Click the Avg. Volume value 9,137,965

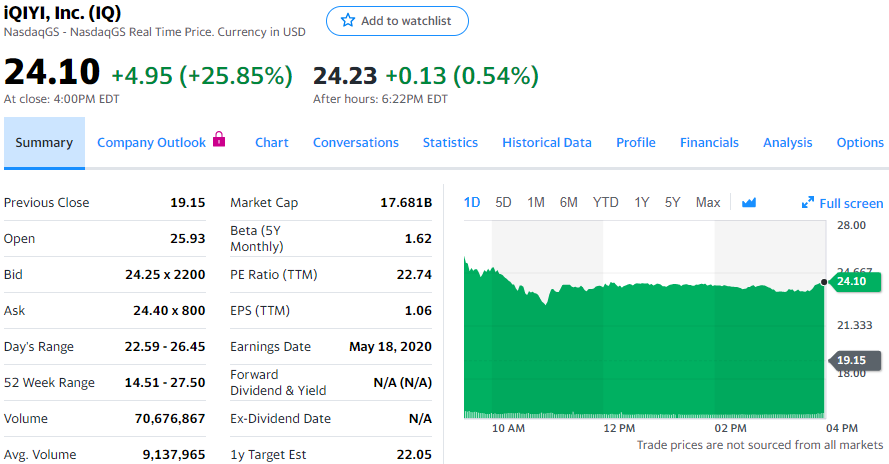click(173, 454)
